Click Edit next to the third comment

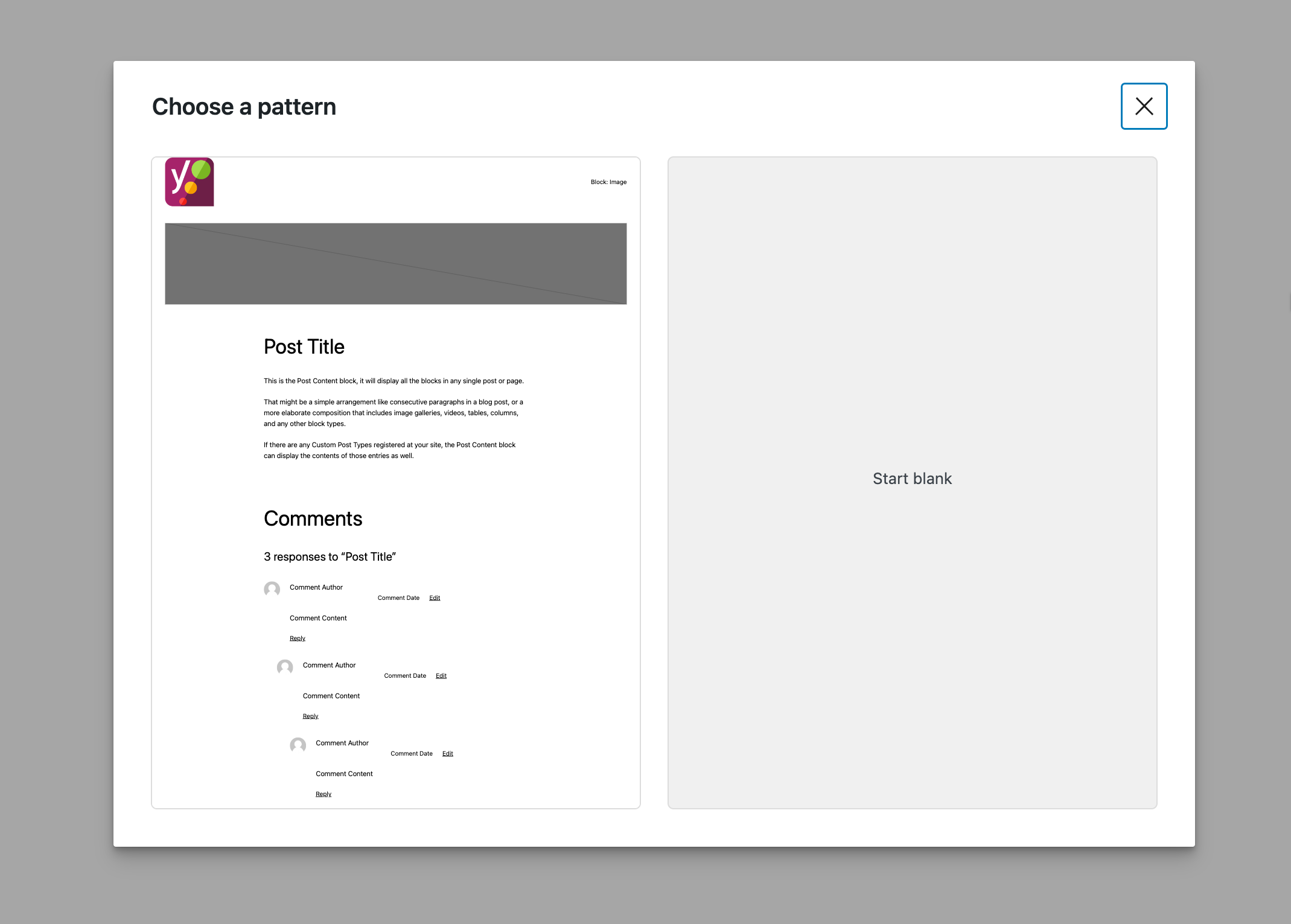447,753
